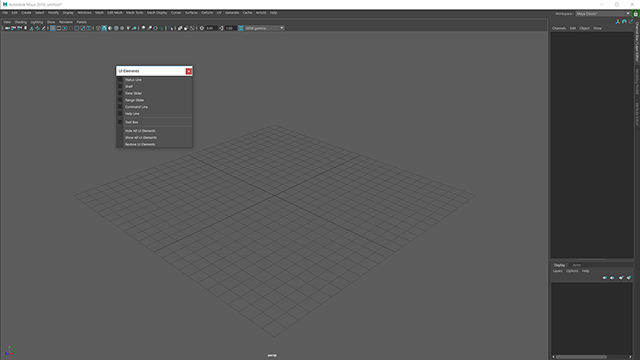Click the teal arc icon above Channel Box
This screenshot has width=640, height=360.
pyautogui.click(x=624, y=22)
